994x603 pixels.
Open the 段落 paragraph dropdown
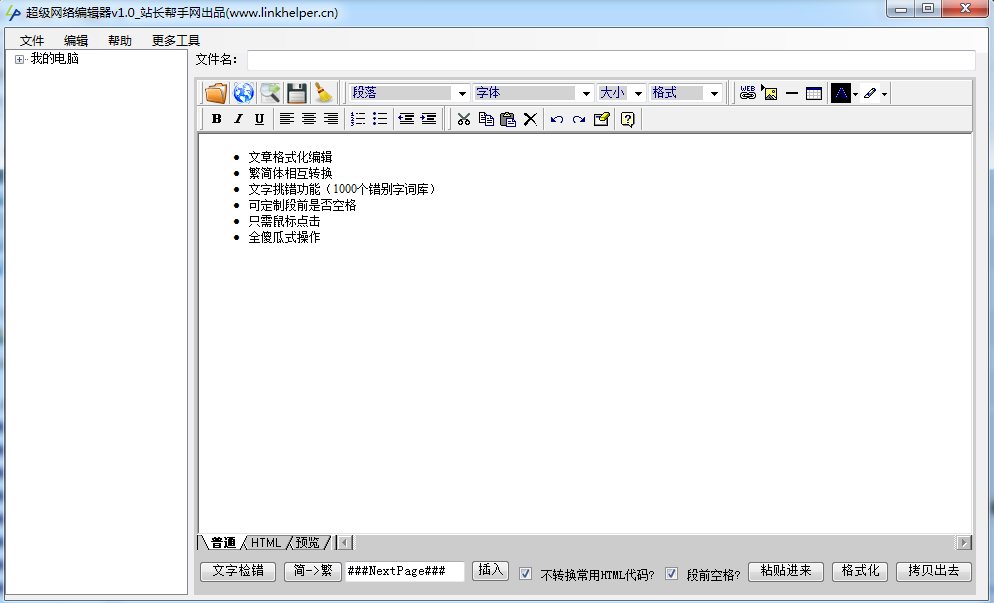410,93
